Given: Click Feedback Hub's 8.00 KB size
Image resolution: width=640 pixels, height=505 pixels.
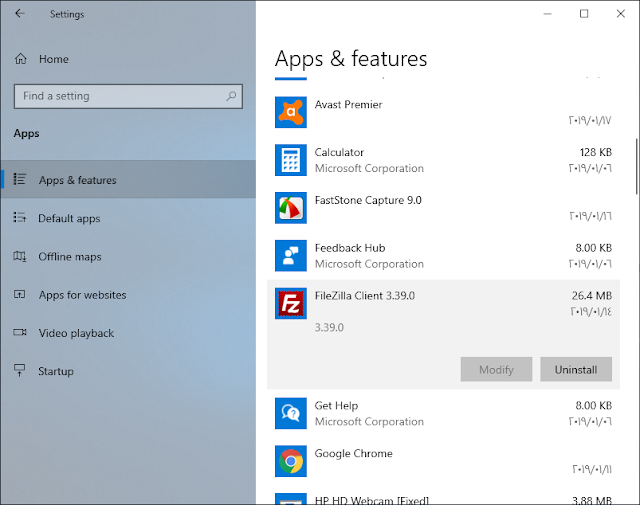Looking at the screenshot, I should [x=593, y=248].
